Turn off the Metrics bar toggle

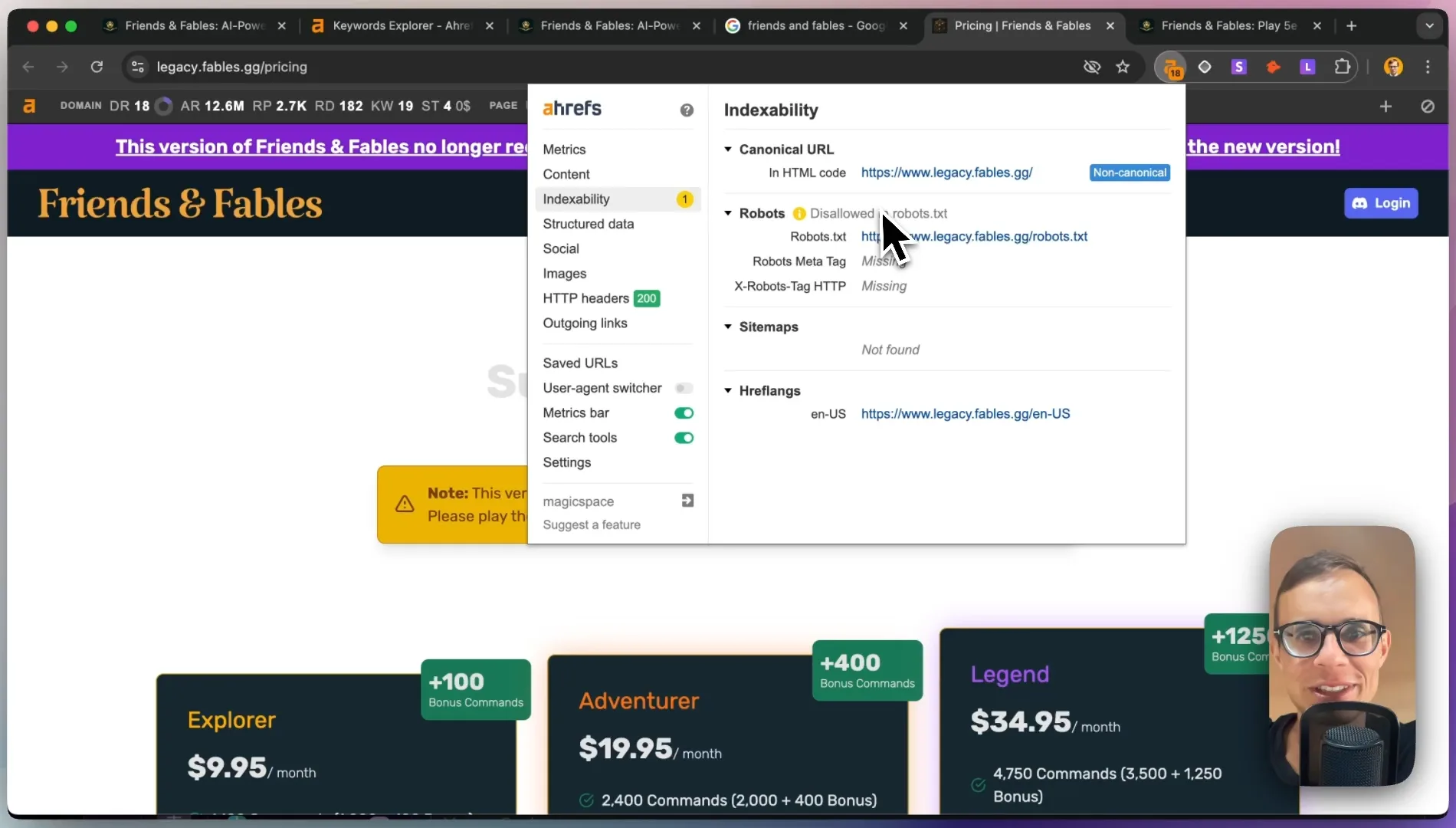point(684,413)
